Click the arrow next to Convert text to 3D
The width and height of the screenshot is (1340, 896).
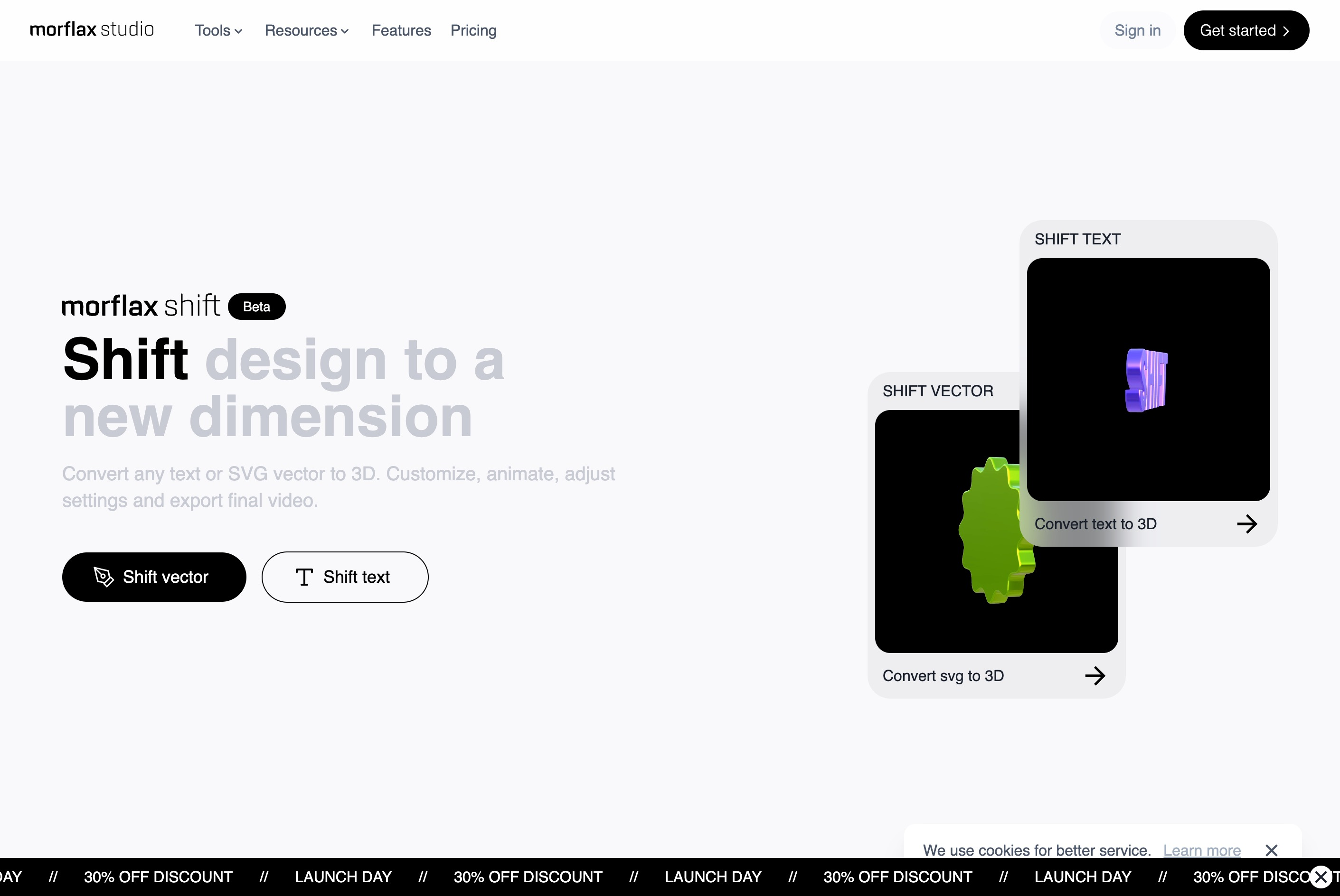[x=1247, y=523]
